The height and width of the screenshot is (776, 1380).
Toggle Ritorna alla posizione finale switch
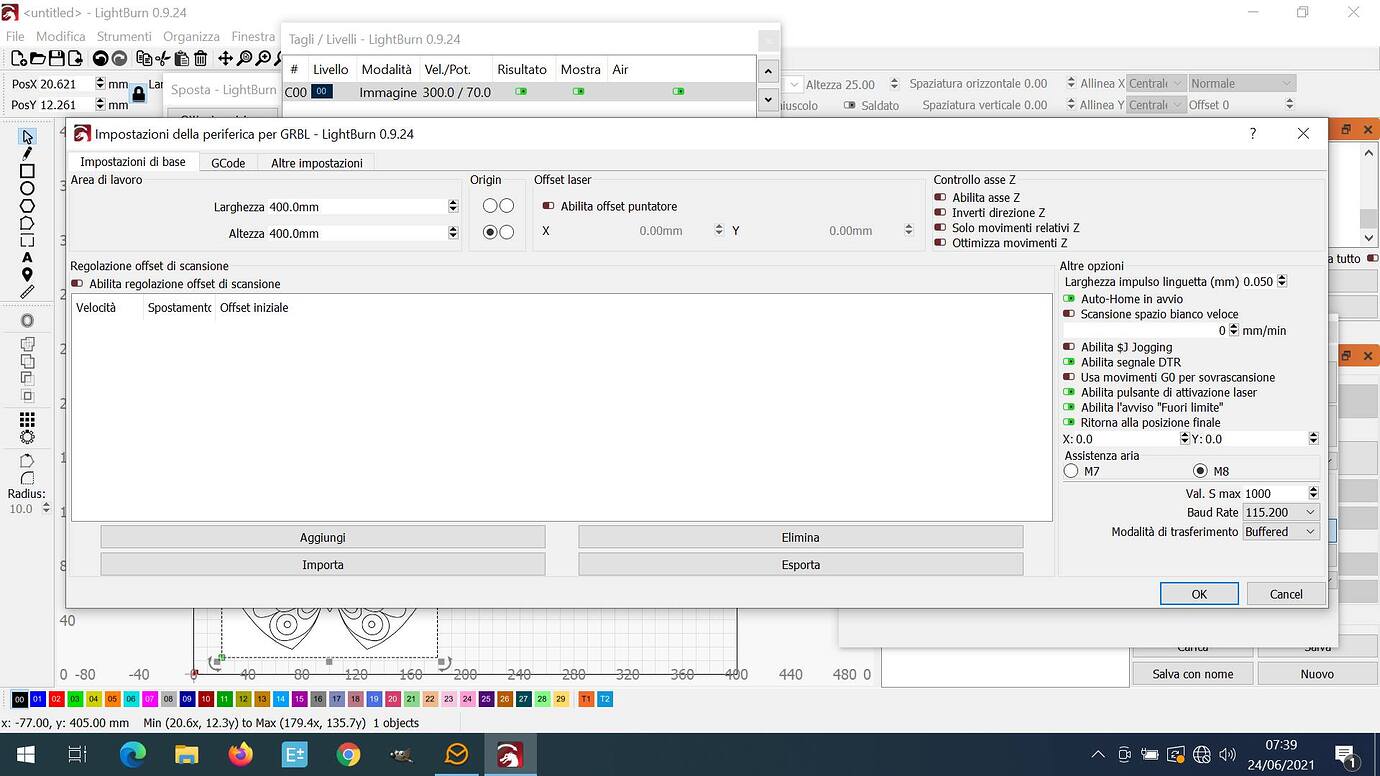[x=1069, y=422]
